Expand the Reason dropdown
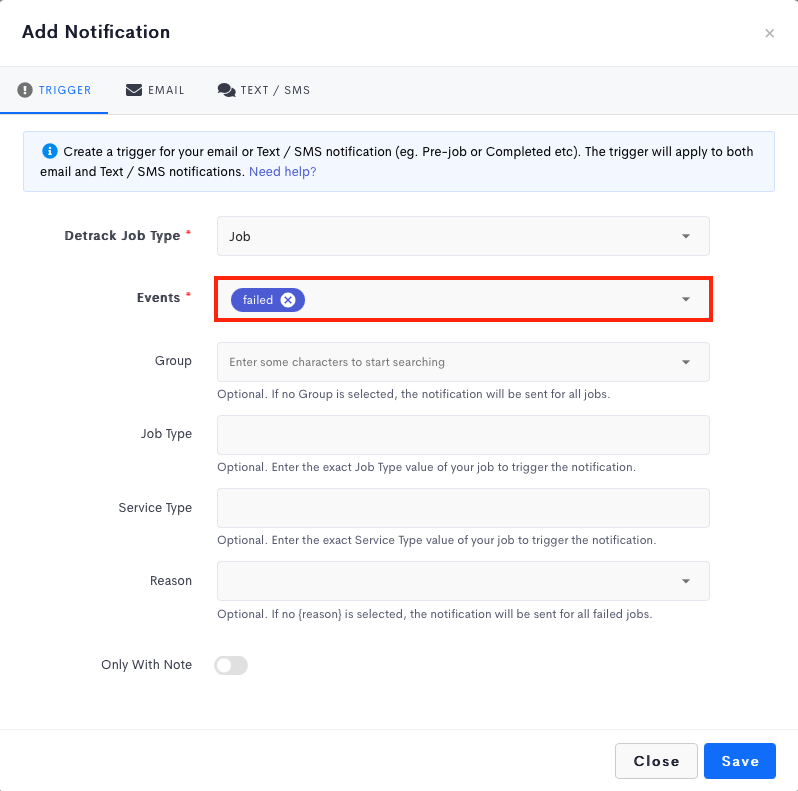The image size is (798, 791). click(463, 581)
